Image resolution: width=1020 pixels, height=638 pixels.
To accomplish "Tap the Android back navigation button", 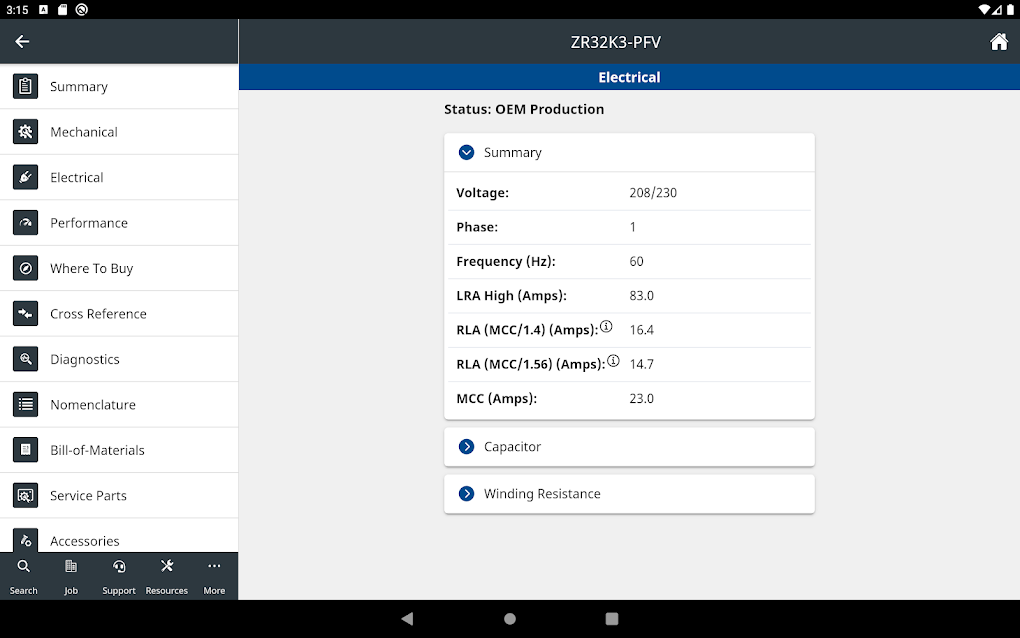I will 407,618.
